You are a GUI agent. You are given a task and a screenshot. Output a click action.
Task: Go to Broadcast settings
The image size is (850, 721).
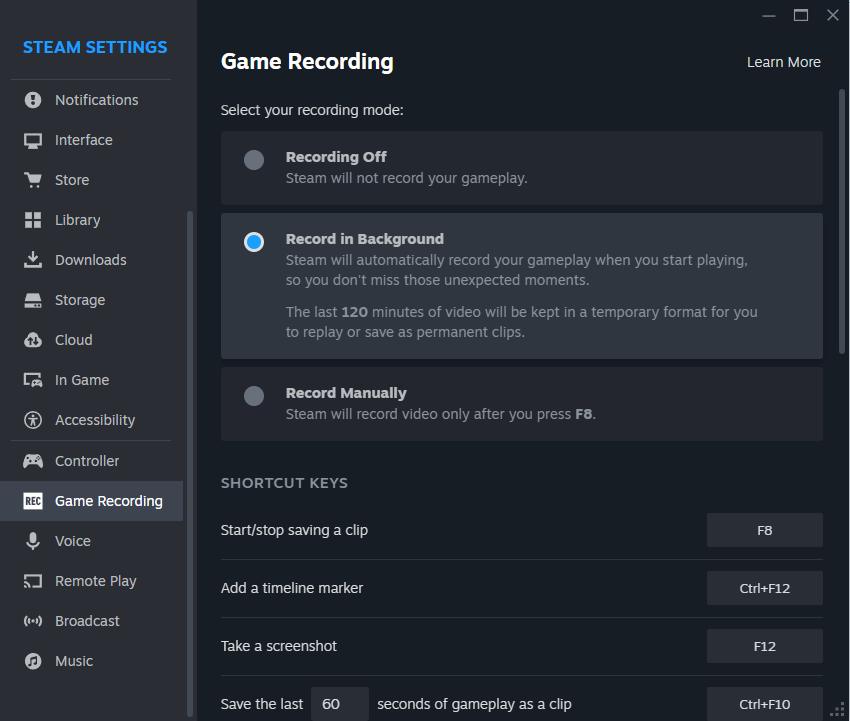(x=92, y=621)
